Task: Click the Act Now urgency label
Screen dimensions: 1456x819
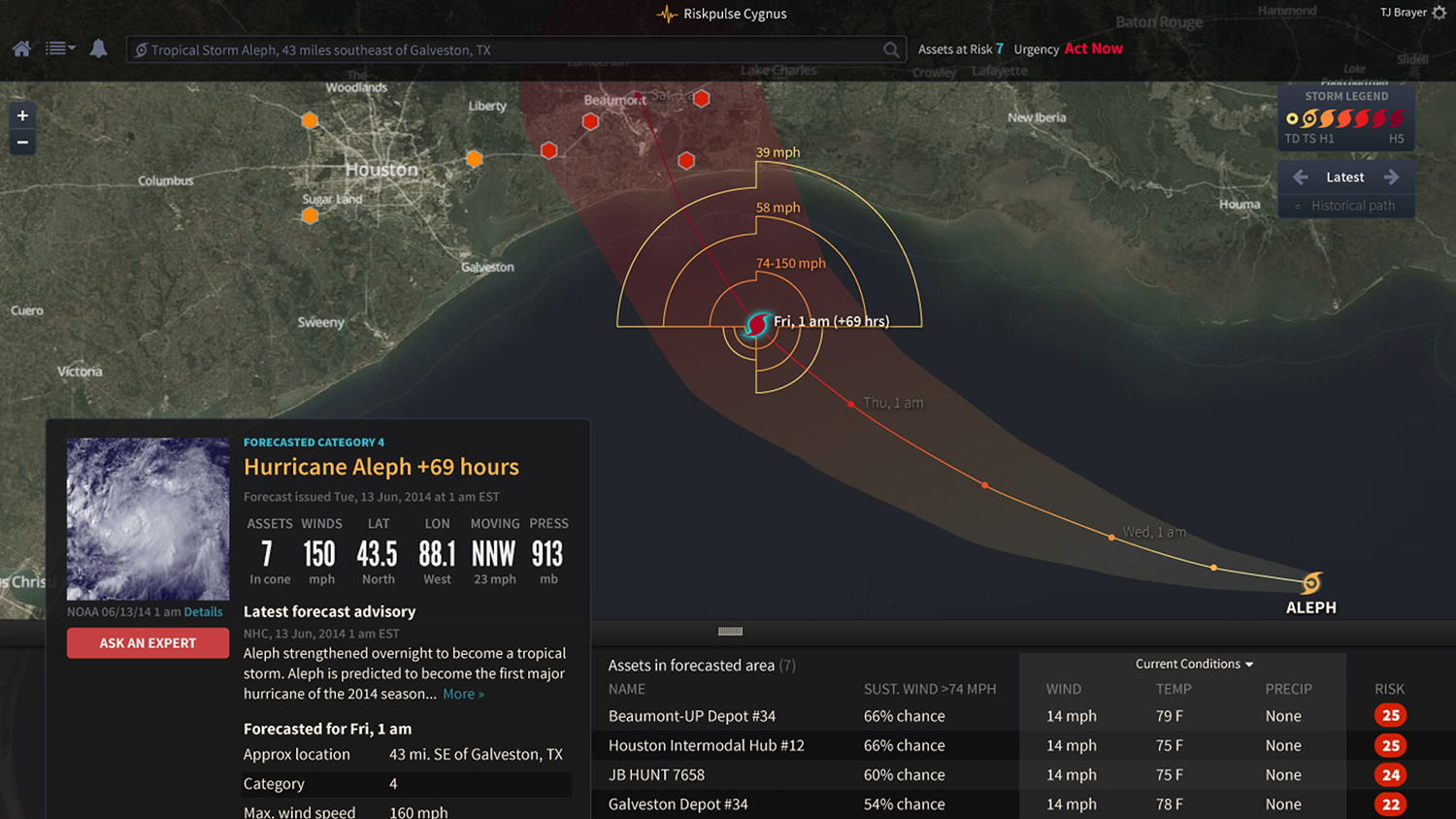Action: point(1094,49)
